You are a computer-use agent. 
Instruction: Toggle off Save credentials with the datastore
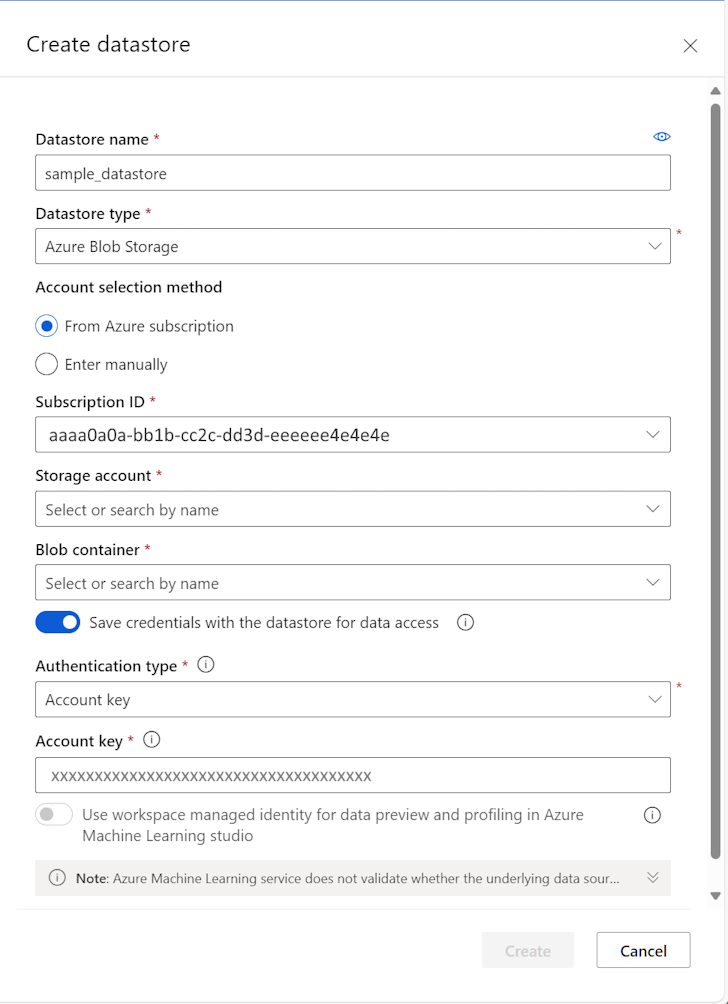click(58, 622)
